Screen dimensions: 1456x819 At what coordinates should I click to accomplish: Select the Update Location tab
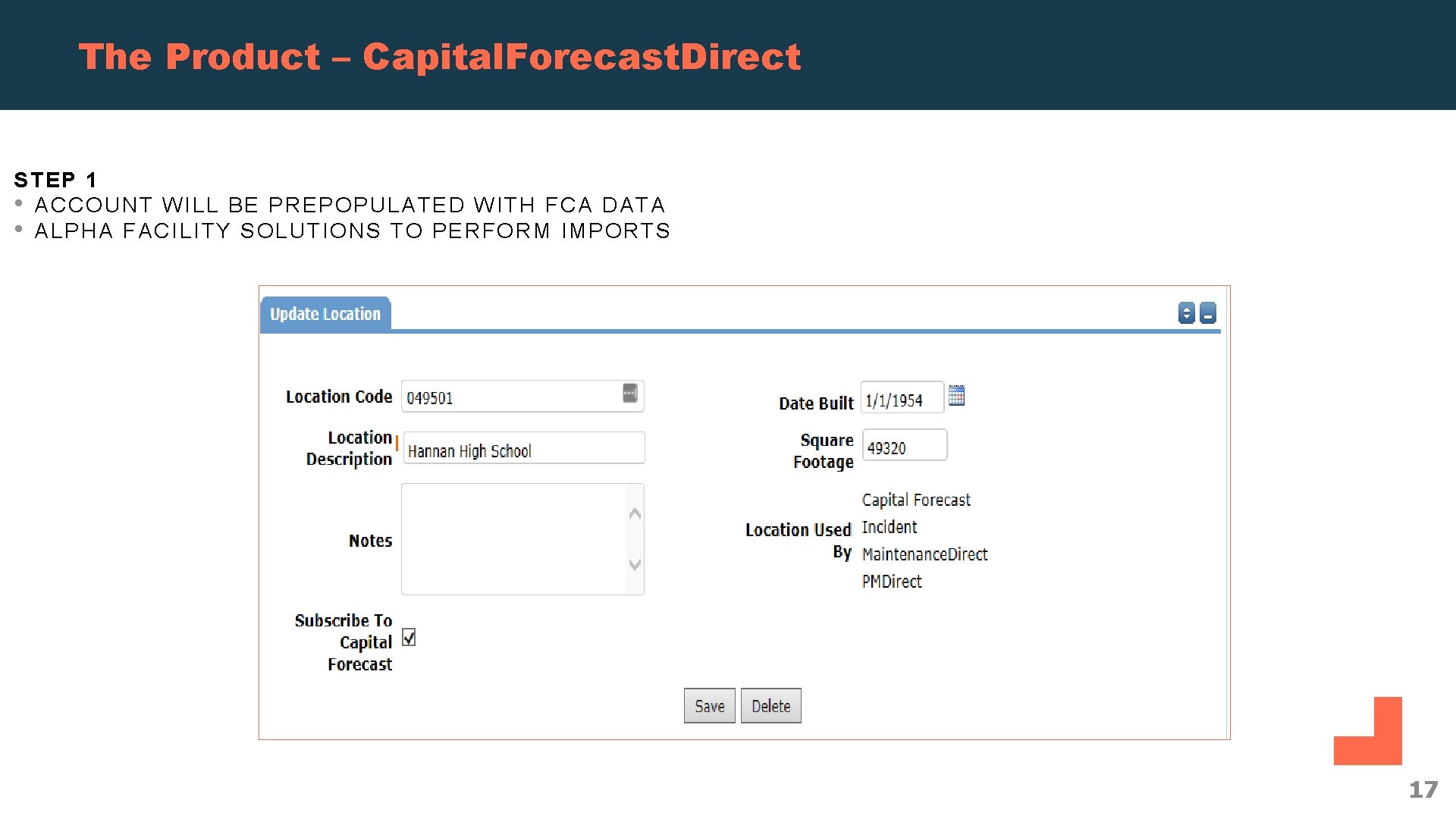click(x=325, y=314)
